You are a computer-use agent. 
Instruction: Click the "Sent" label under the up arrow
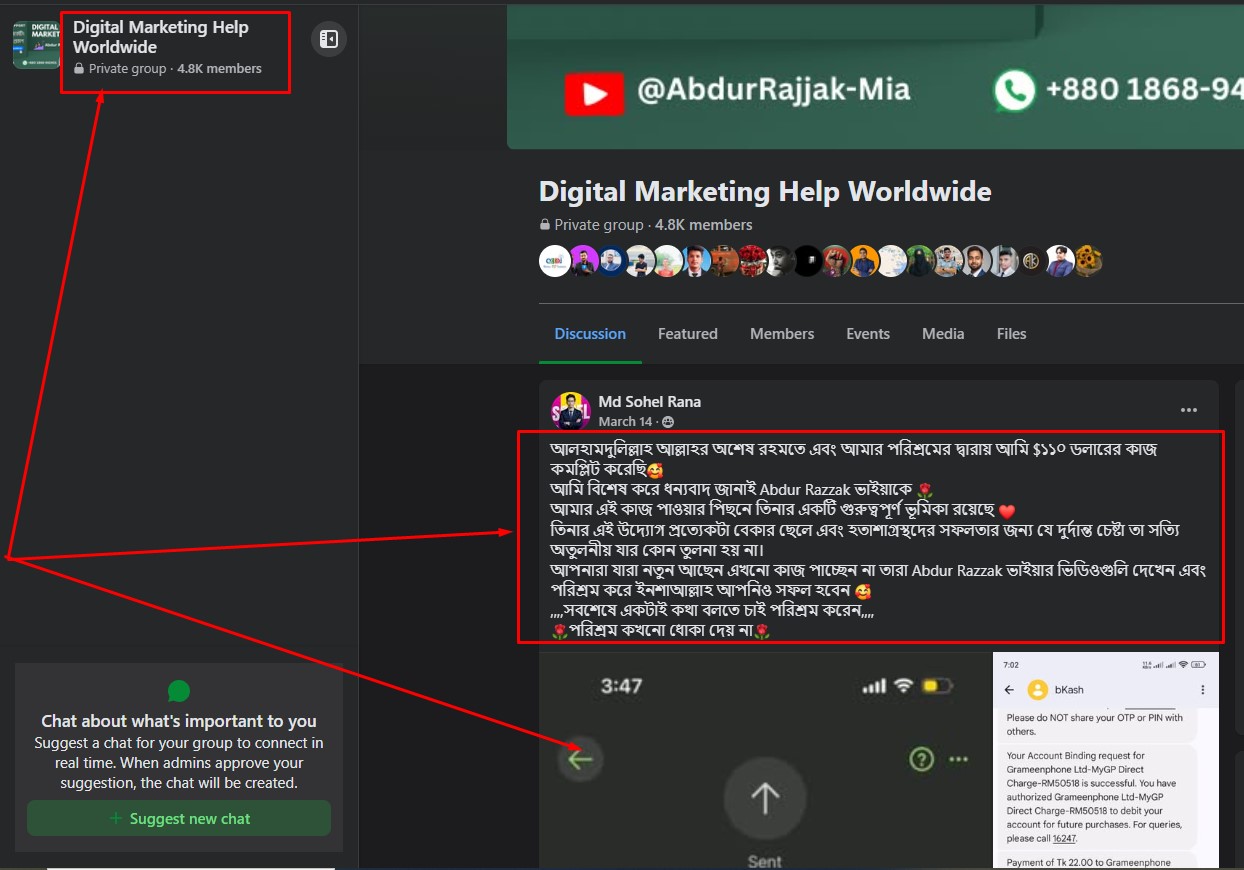tap(765, 861)
